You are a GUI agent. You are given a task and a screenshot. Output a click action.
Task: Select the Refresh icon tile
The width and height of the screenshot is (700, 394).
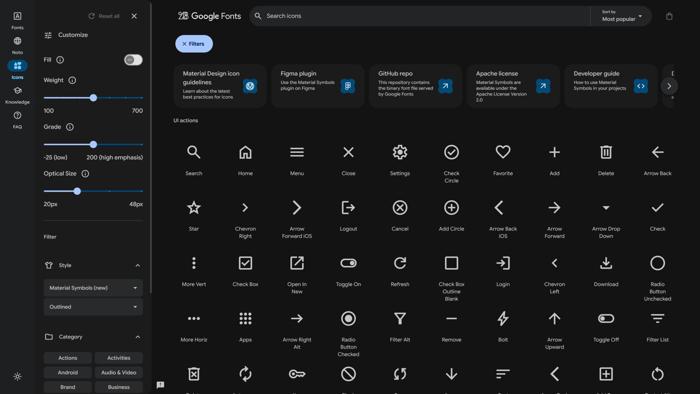coord(400,270)
